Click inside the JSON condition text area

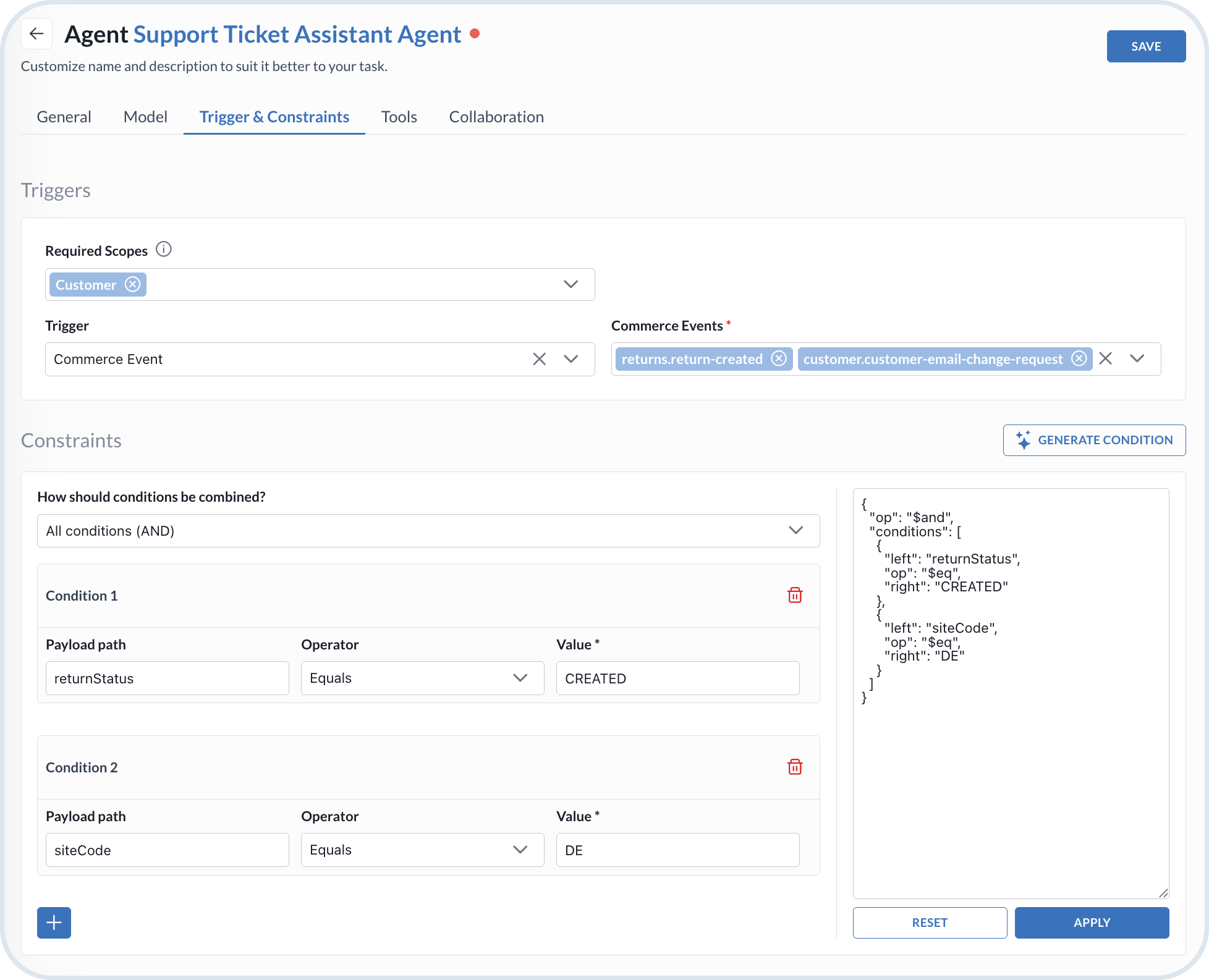[x=1011, y=693]
